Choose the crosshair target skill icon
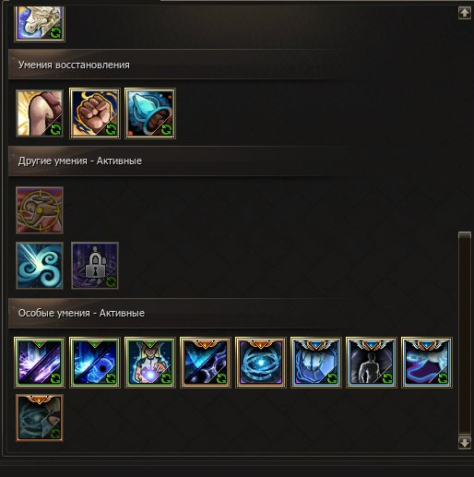 pos(40,210)
